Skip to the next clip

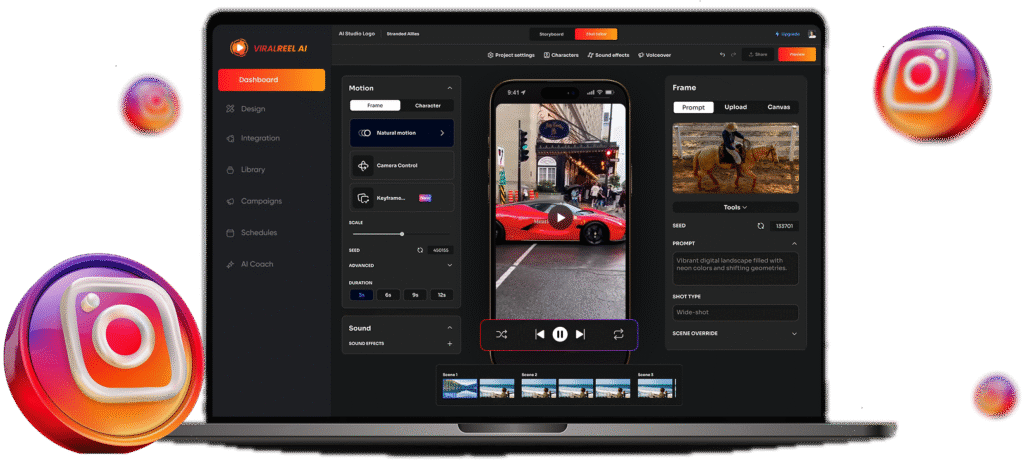581,334
